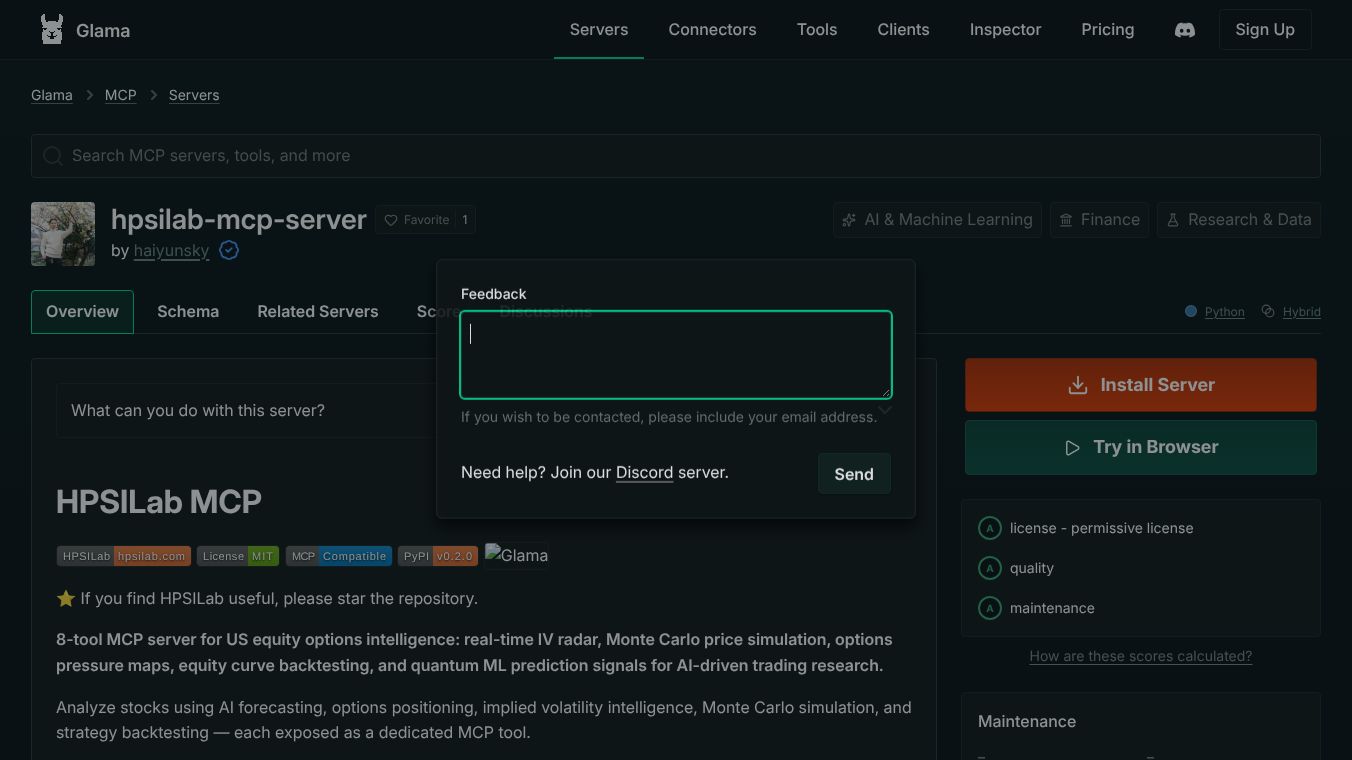1352x760 pixels.
Task: Click the Install Server button
Action: pos(1141,385)
